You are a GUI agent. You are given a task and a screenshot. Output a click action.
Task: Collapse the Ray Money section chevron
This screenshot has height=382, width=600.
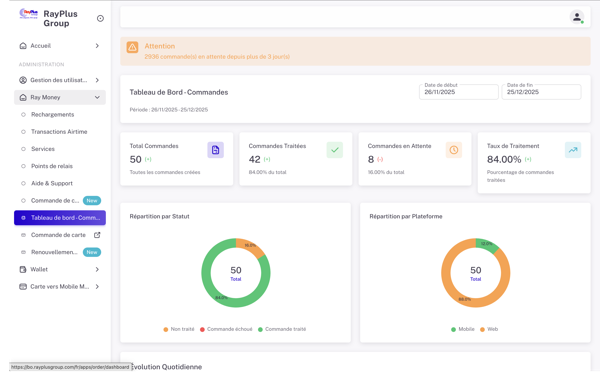tap(97, 97)
